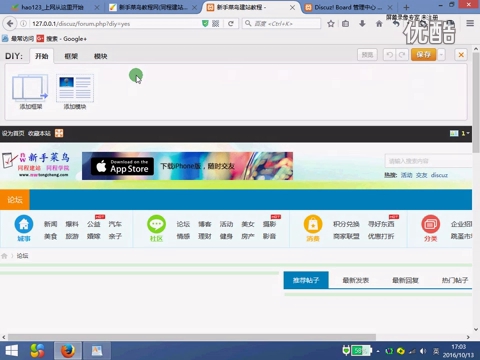Image resolution: width=480 pixels, height=360 pixels.
Task: Click the volume speaker tray icon
Action: [423, 351]
